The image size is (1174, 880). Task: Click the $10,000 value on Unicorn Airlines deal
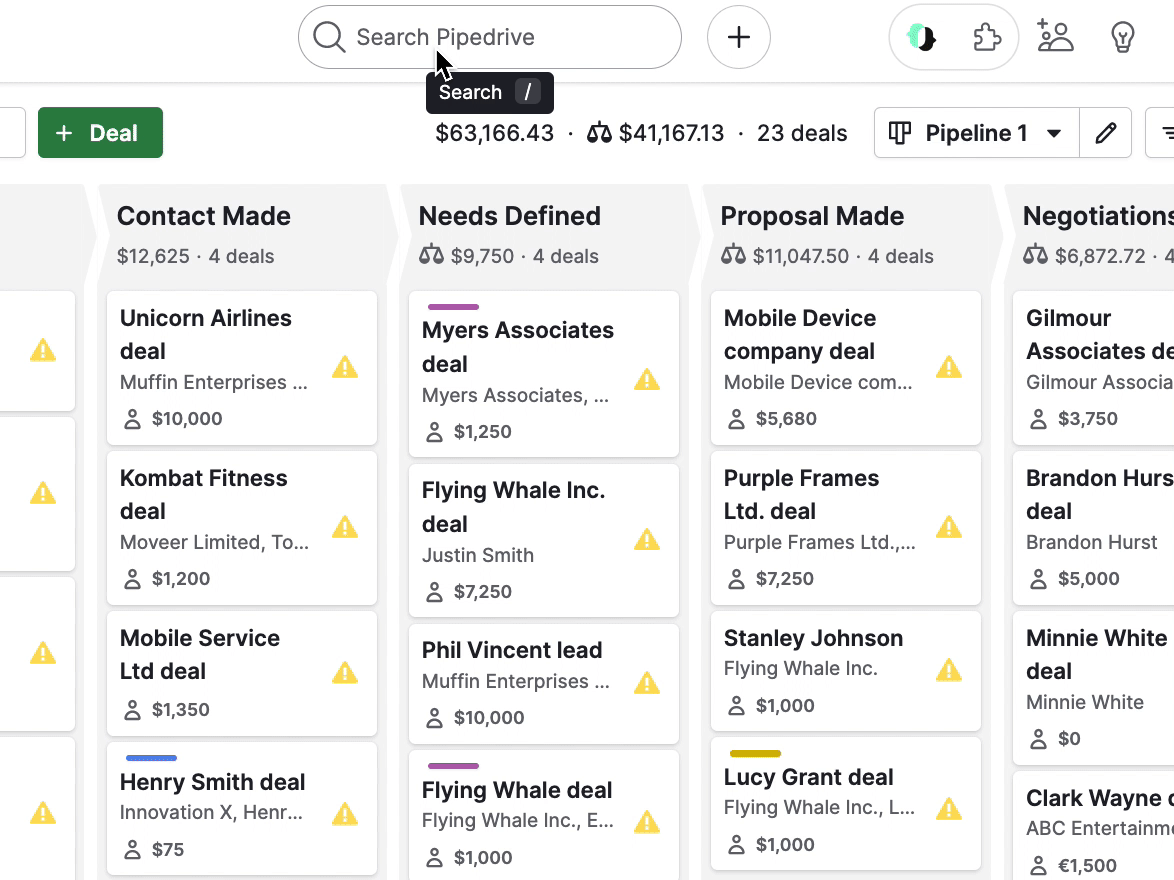(x=187, y=419)
